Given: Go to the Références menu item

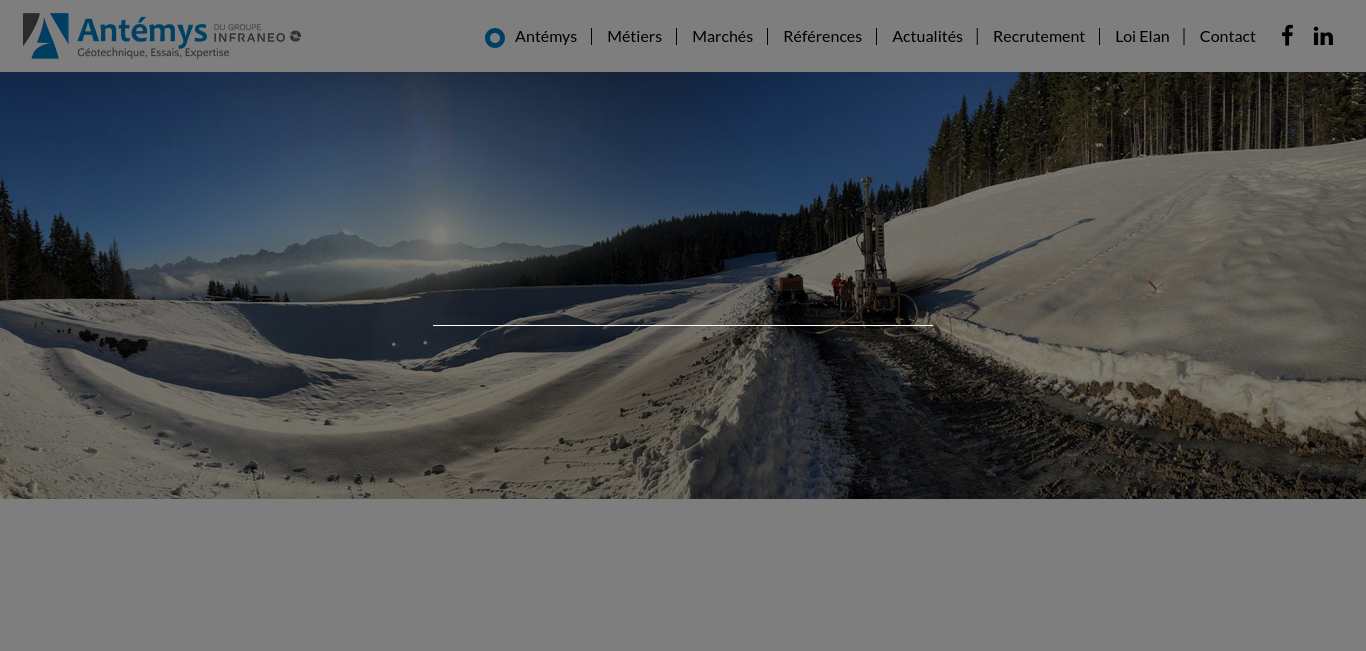Looking at the screenshot, I should 822,36.
